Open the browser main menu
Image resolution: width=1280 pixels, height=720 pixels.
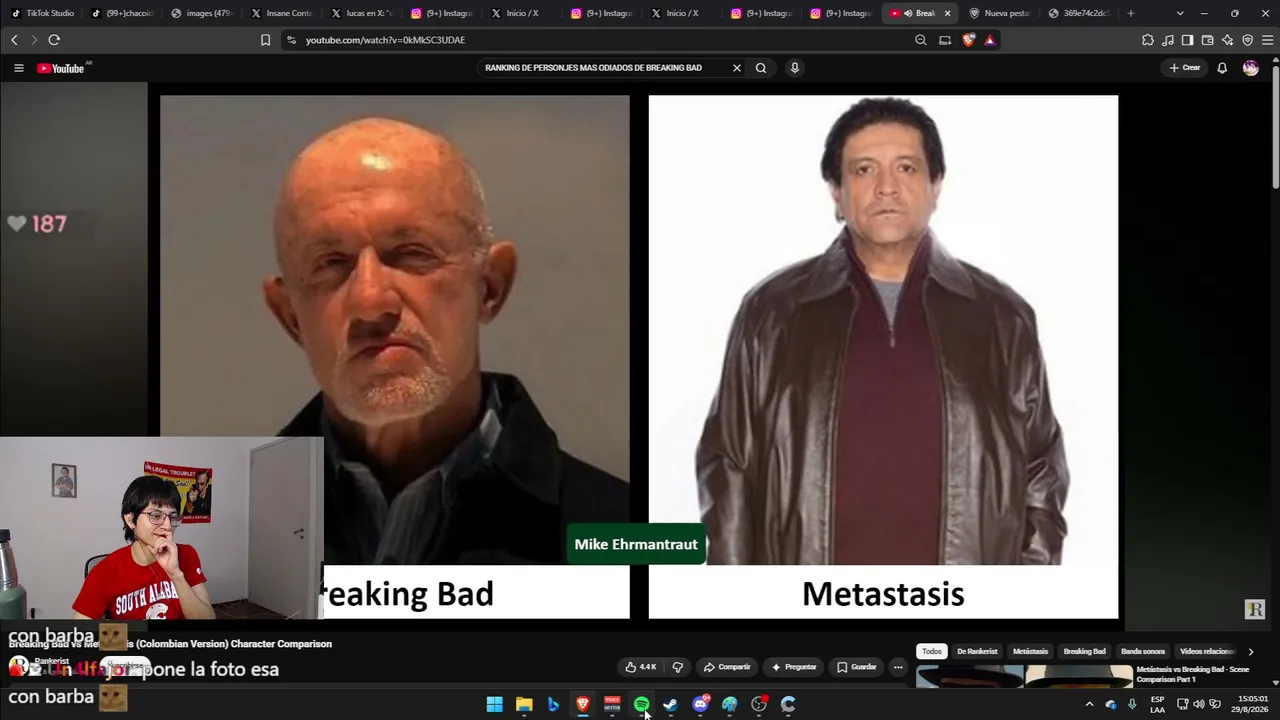point(1268,40)
